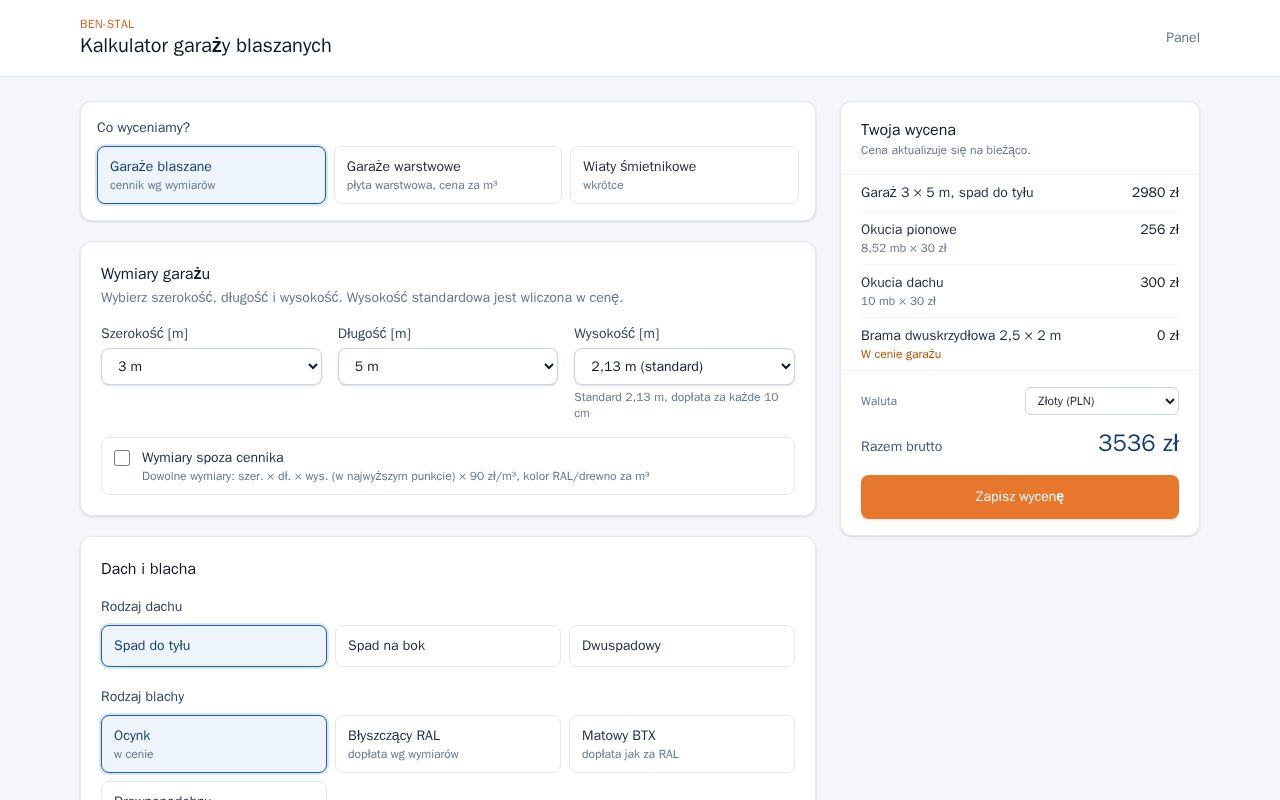Click the Rodzaj blachy label
1280x800 pixels.
[142, 697]
